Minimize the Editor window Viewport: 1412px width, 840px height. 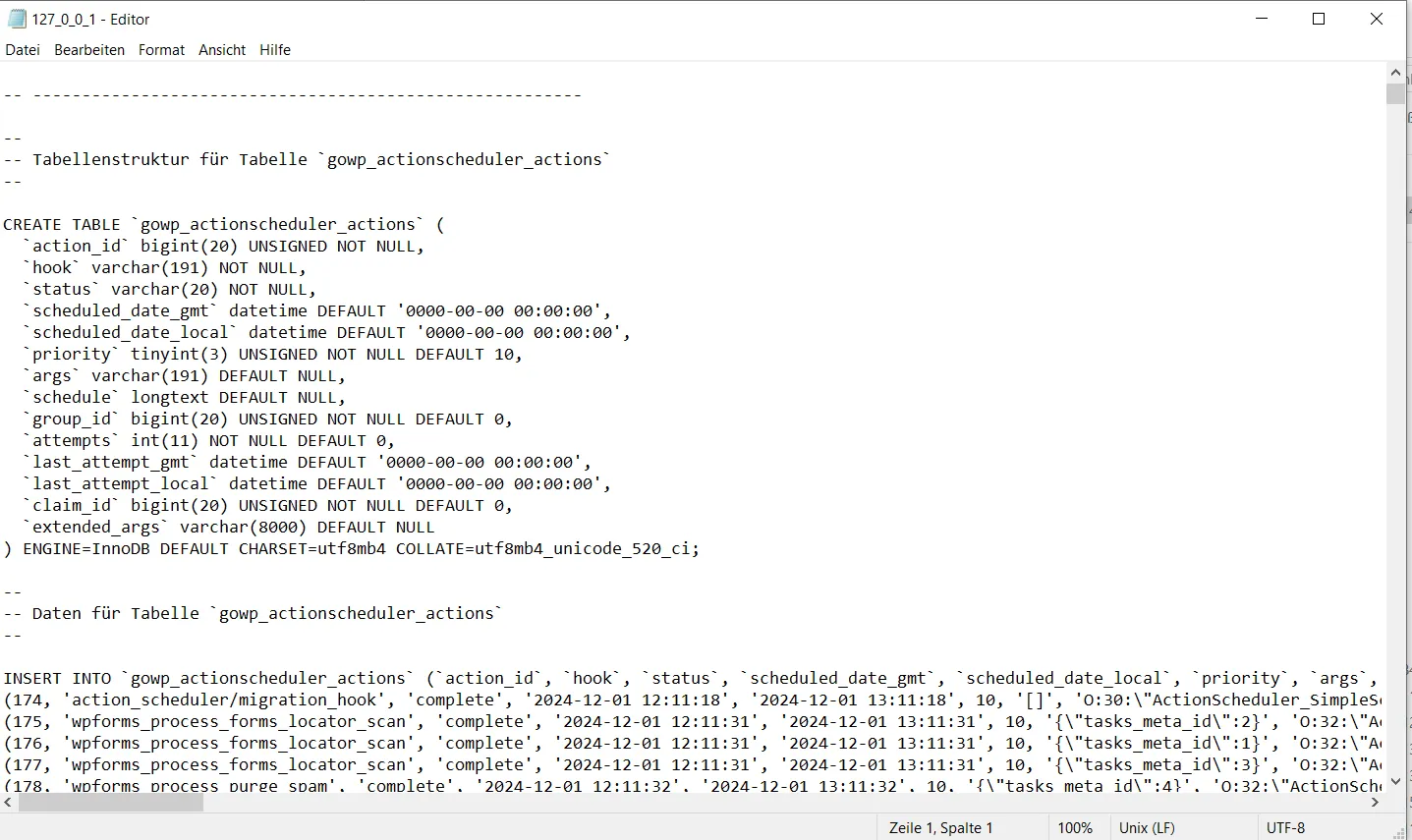tap(1262, 19)
